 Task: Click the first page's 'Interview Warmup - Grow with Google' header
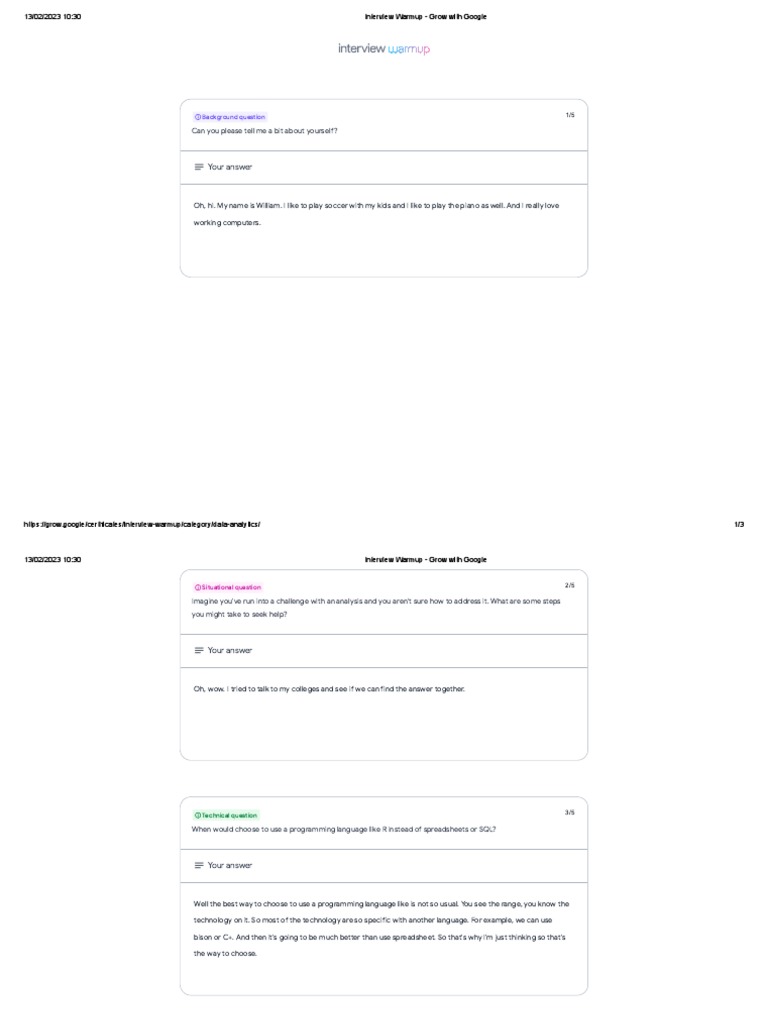pyautogui.click(x=426, y=17)
